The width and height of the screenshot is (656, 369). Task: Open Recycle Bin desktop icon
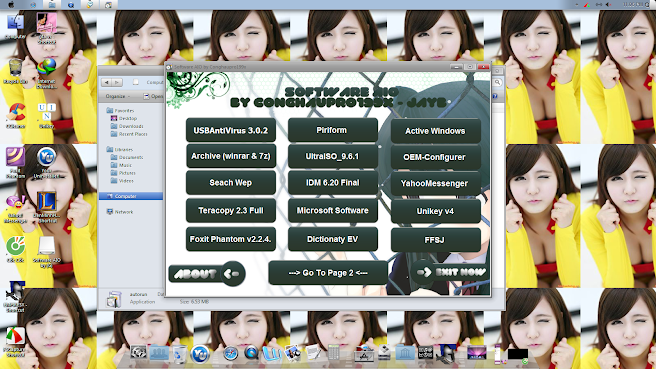15,71
